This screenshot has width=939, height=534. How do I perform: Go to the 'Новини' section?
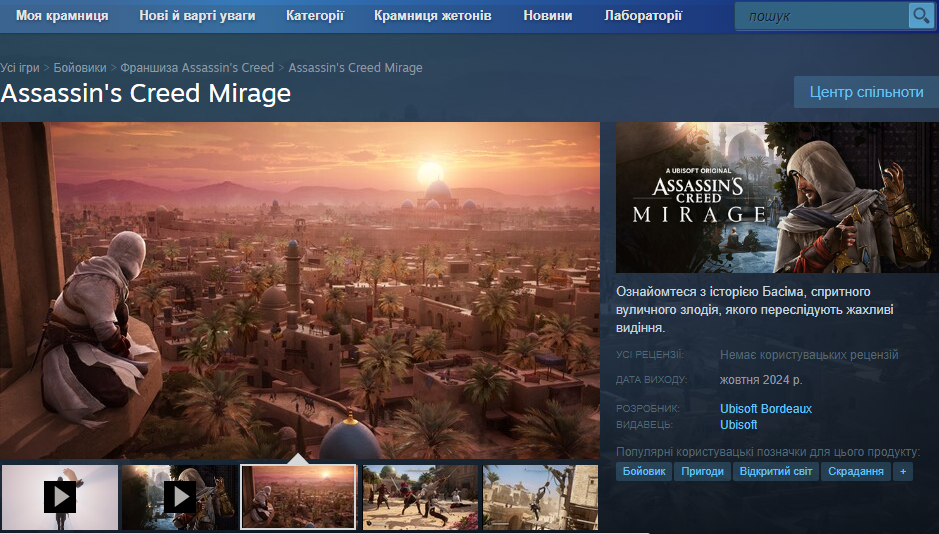point(548,16)
